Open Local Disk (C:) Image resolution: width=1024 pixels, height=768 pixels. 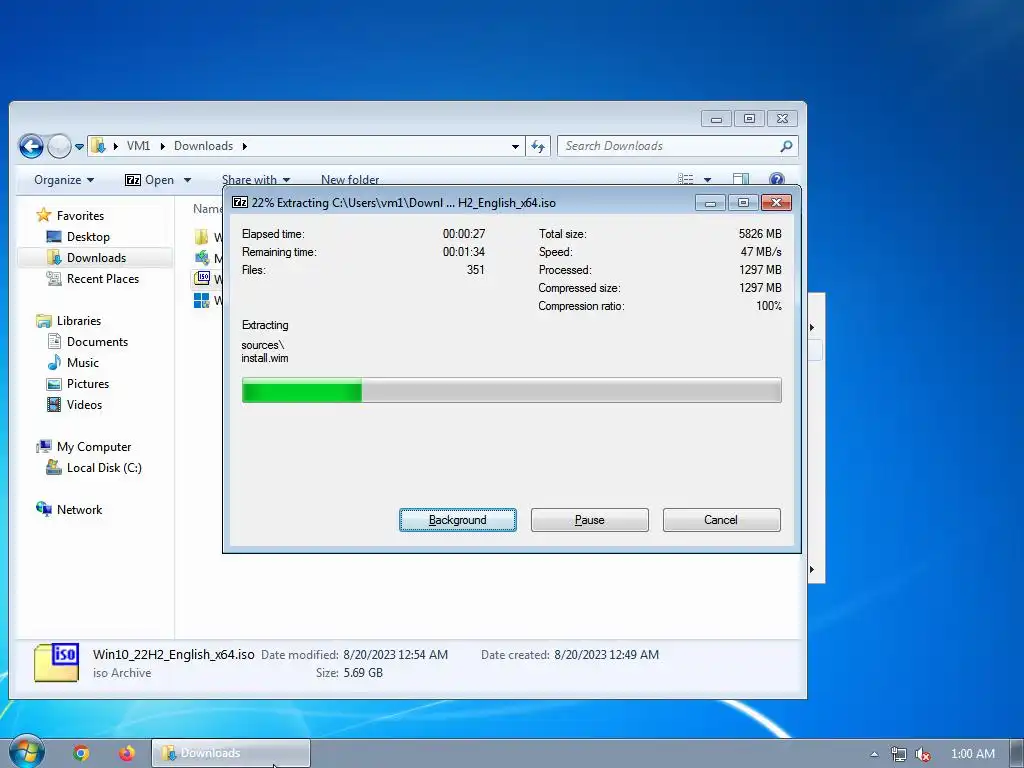click(104, 468)
